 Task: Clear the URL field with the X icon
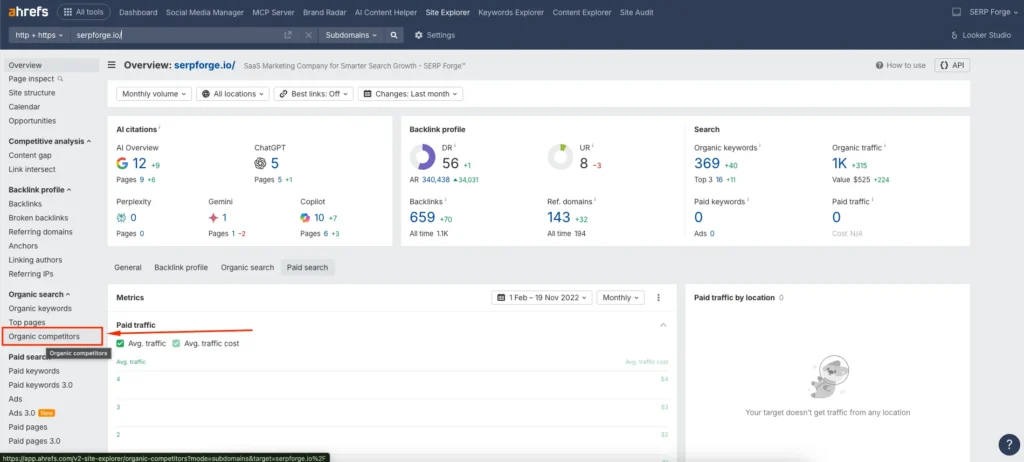[x=308, y=35]
